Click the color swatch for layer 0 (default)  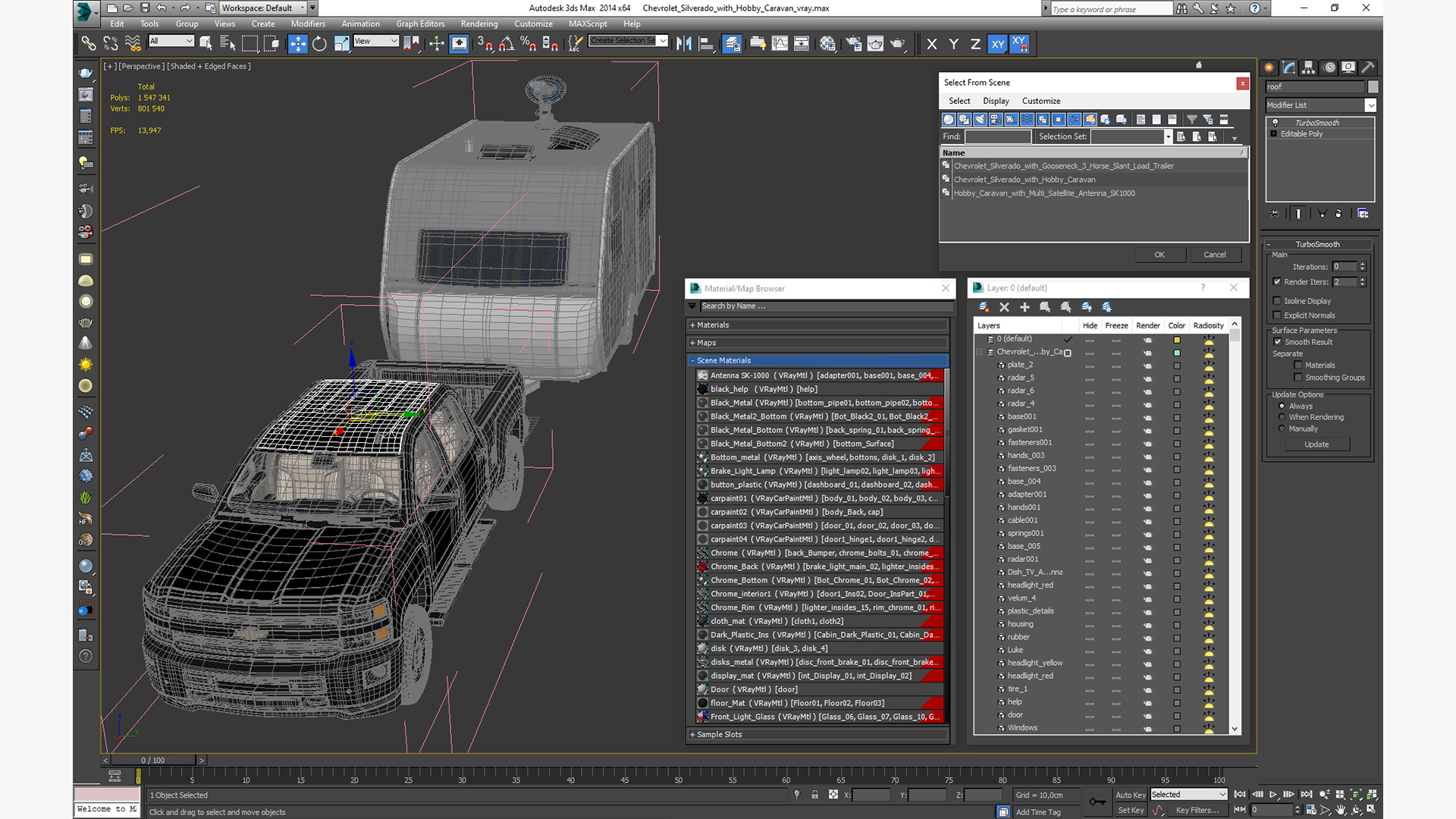pos(1177,339)
